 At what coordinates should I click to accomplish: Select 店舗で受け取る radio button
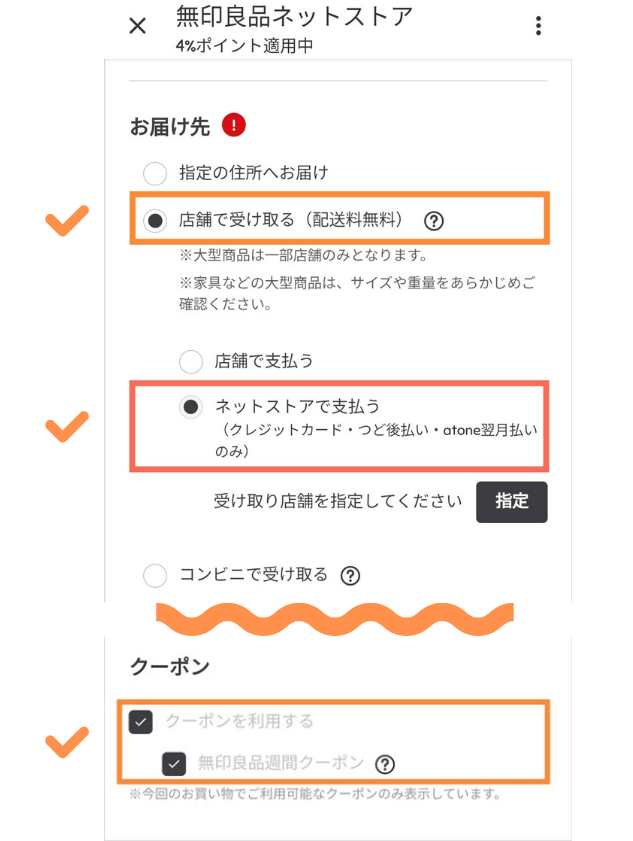[x=155, y=221]
